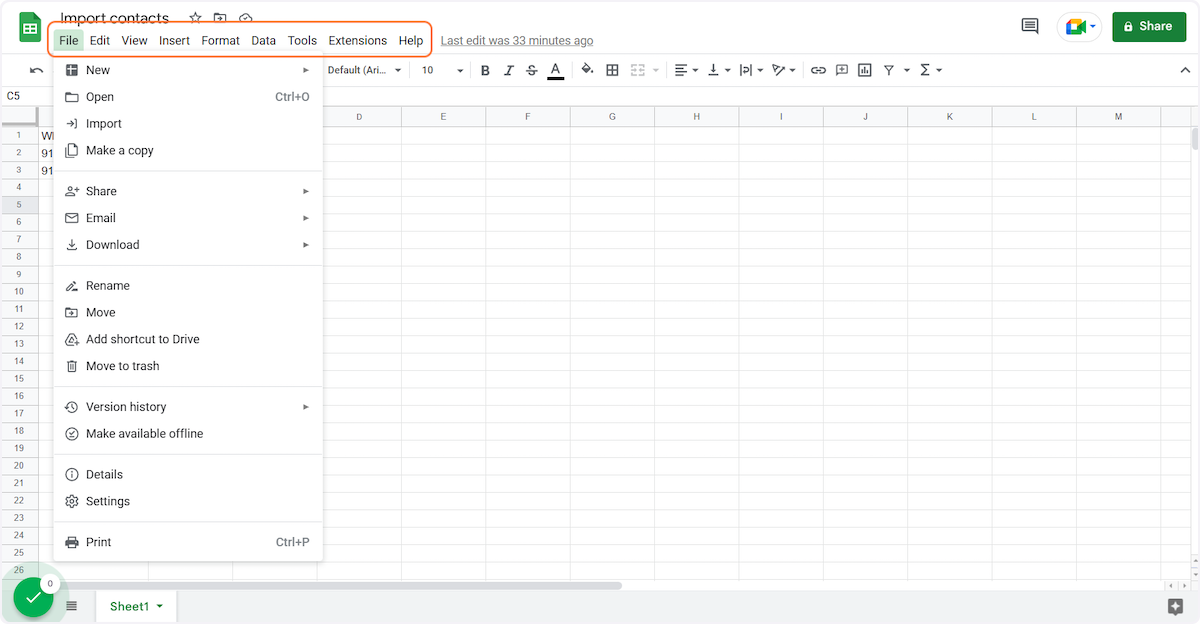Select the Move menu entry
Viewport: 1200px width, 624px height.
coord(188,313)
